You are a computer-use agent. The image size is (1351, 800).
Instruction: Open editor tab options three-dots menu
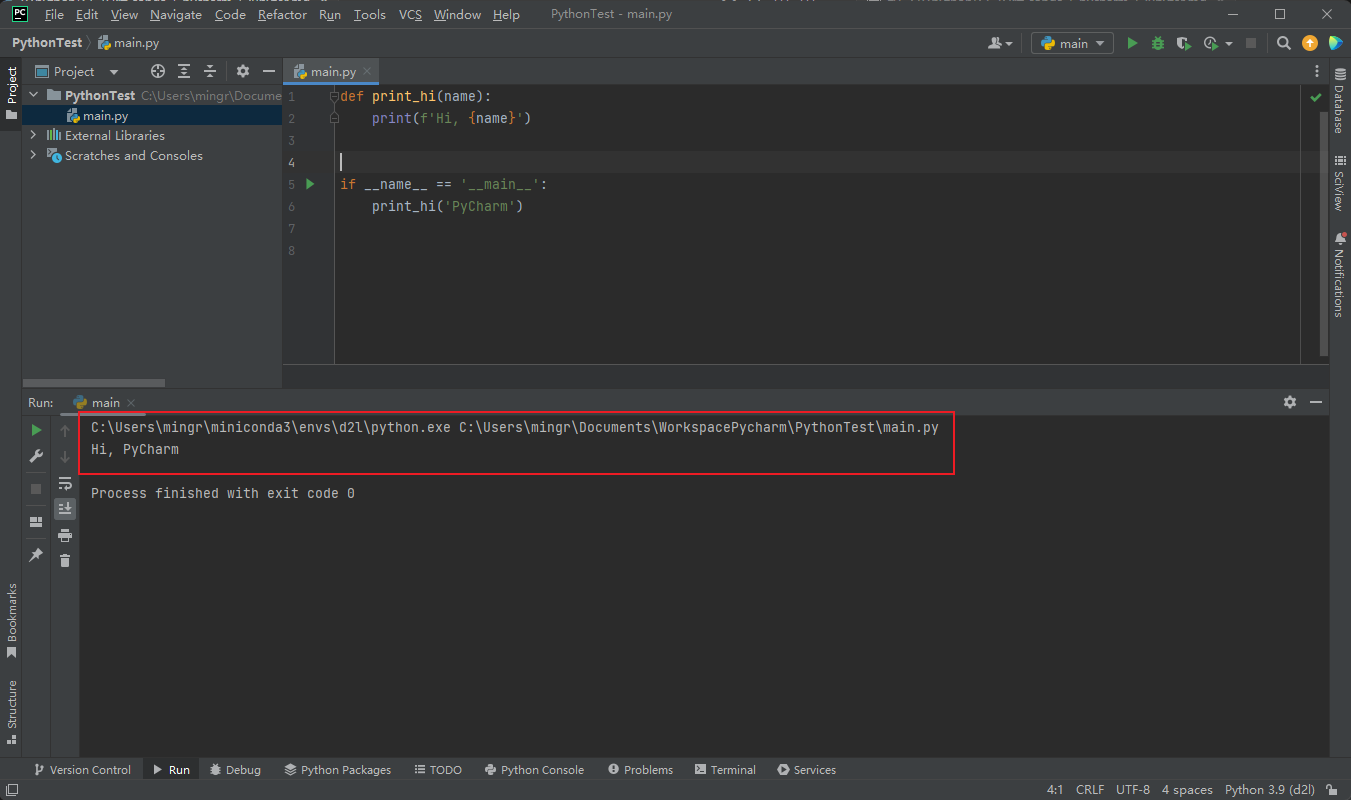pyautogui.click(x=1317, y=71)
